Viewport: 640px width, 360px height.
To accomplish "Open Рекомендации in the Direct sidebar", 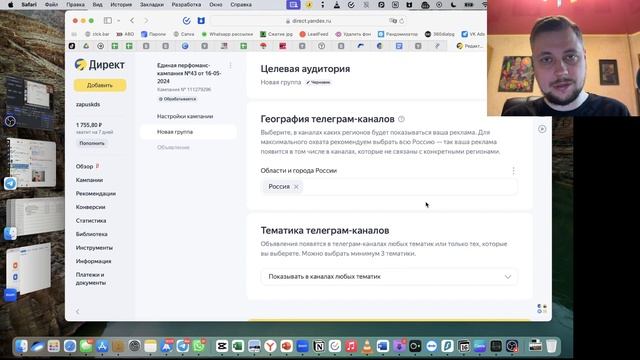I will pyautogui.click(x=96, y=193).
